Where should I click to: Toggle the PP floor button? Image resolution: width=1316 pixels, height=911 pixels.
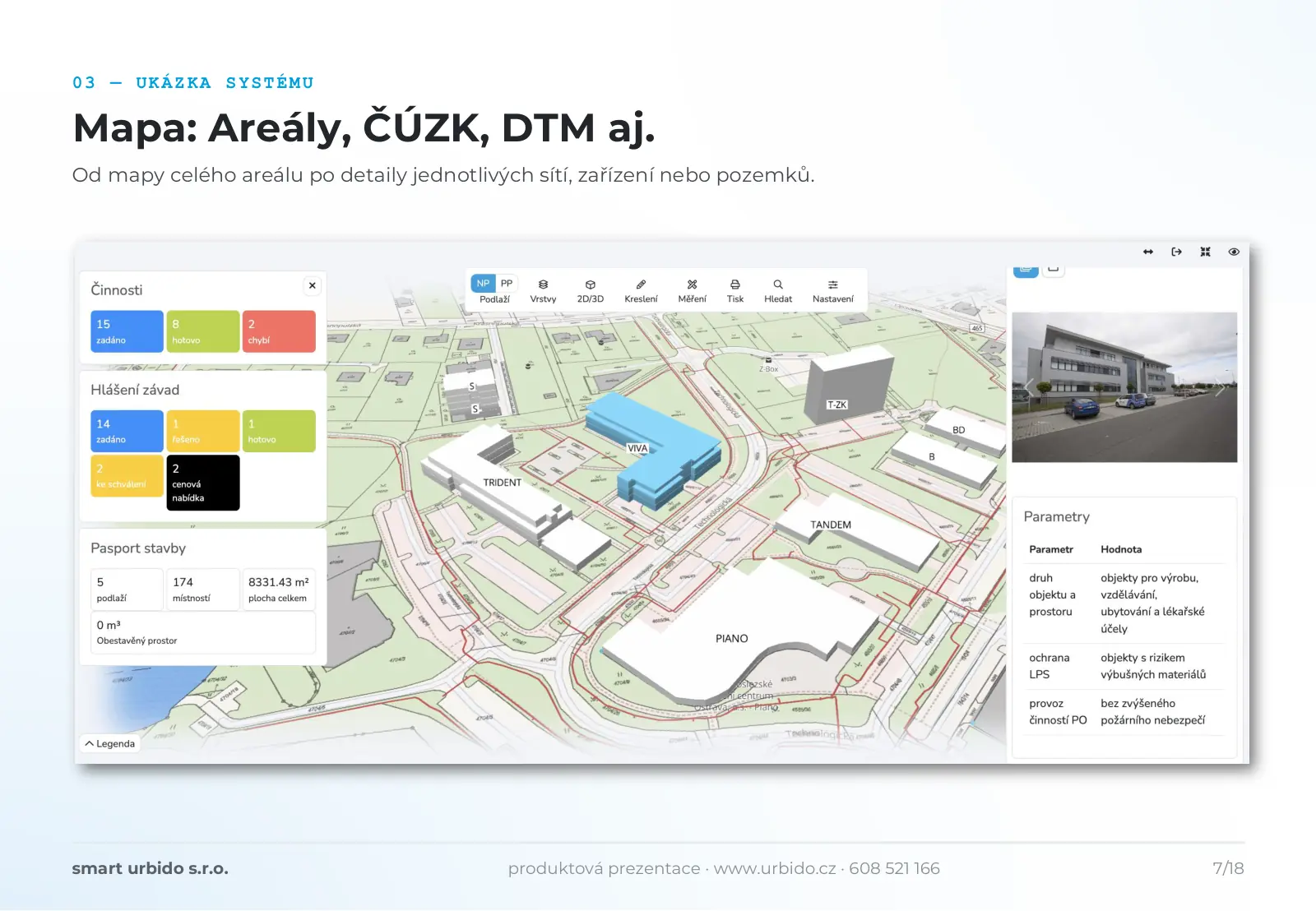pos(507,283)
